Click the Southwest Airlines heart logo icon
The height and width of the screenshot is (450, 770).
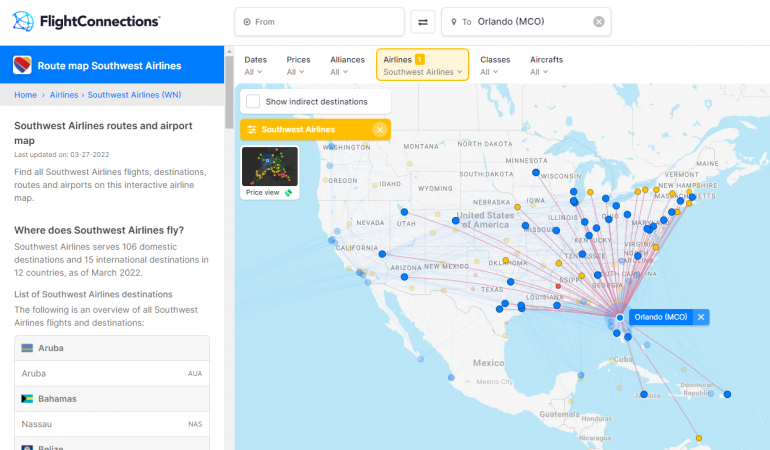tap(22, 66)
